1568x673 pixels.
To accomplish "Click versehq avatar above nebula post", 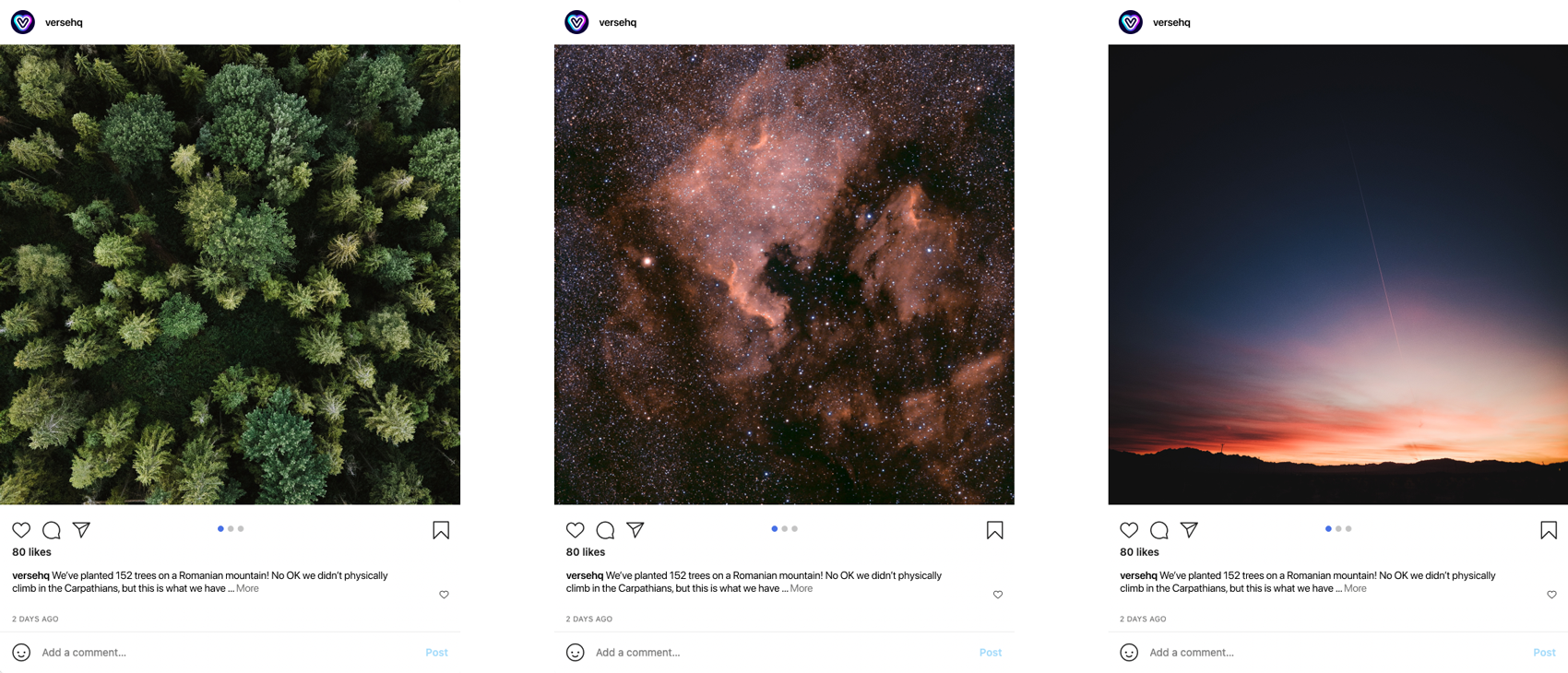I will (x=576, y=22).
